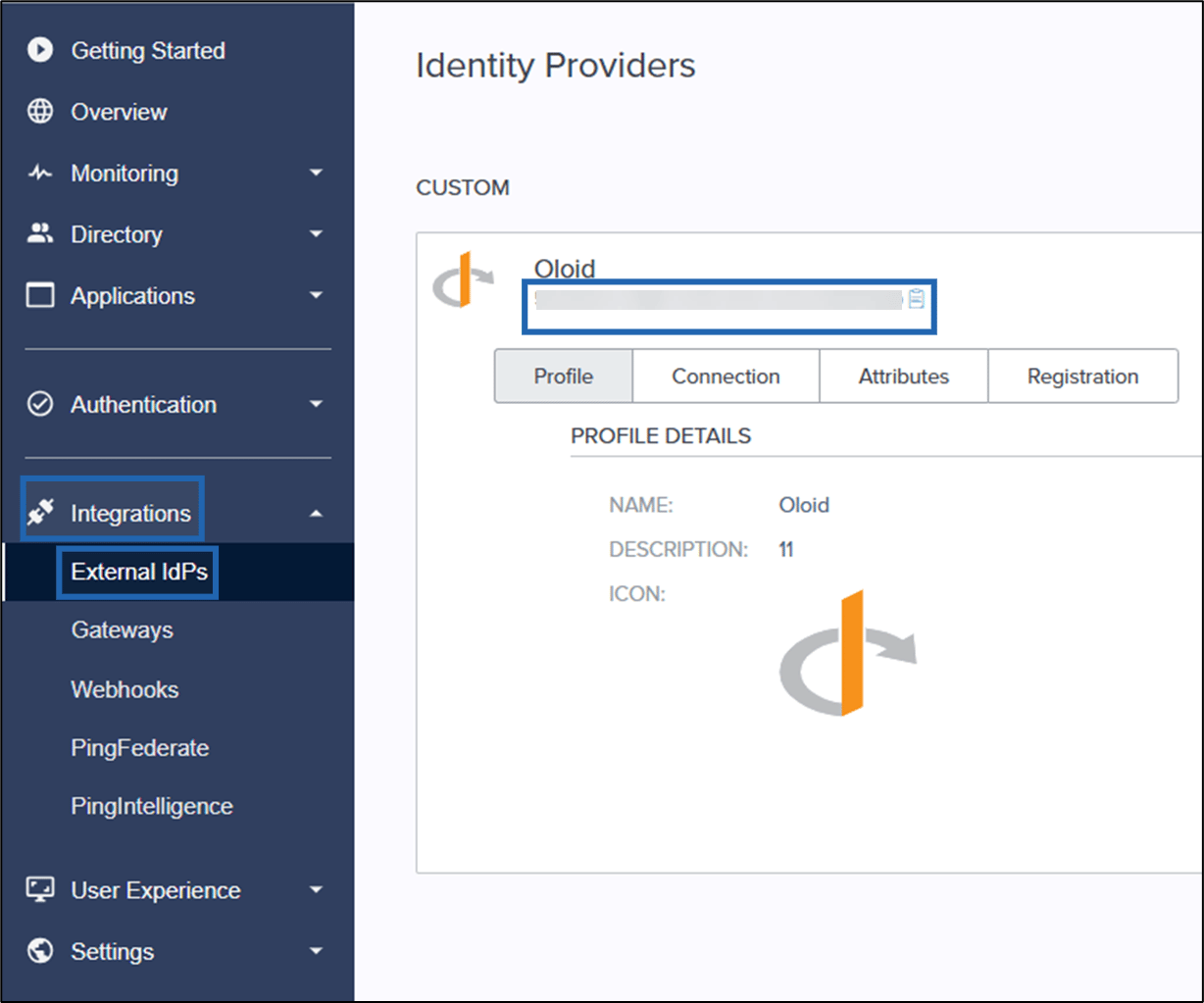Viewport: 1204px width, 1003px height.
Task: Click the Monitoring pulse icon
Action: pyautogui.click(x=40, y=174)
